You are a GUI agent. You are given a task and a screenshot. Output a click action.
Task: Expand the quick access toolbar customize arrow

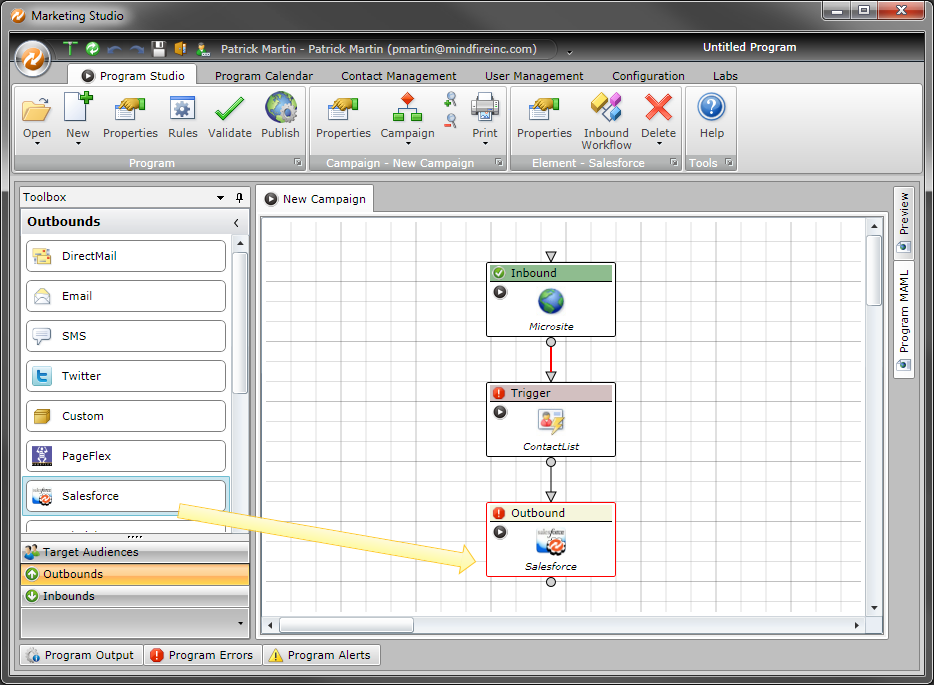569,52
